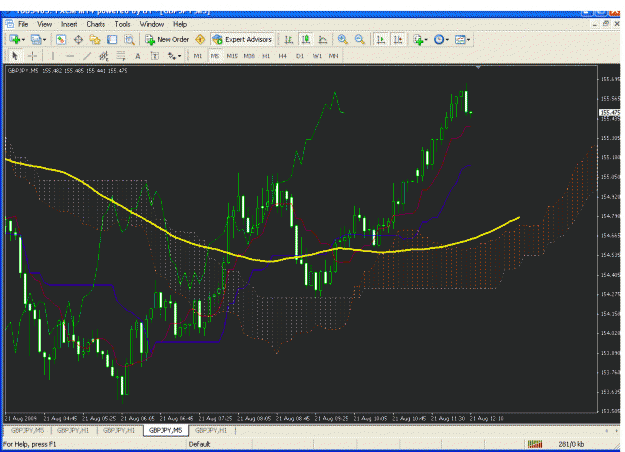Open the Indicators list dropdown
This screenshot has height=452, width=625.
click(421, 39)
